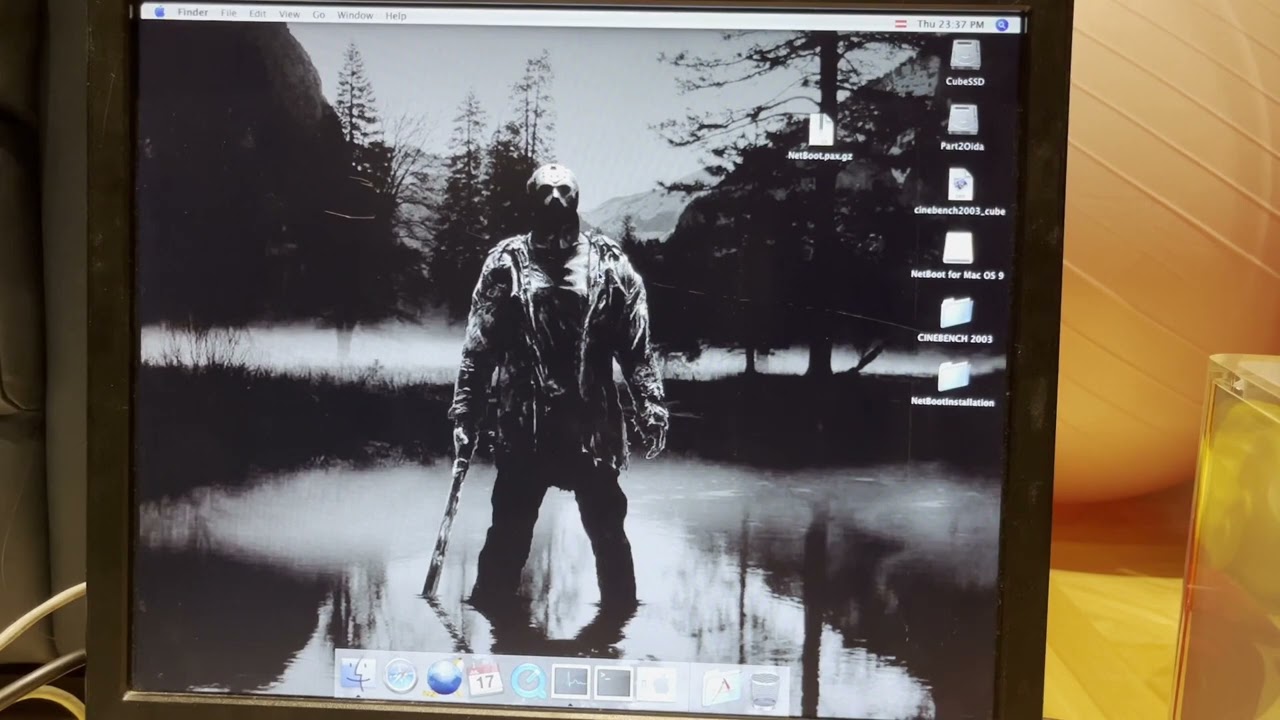This screenshot has width=1280, height=720.
Task: Select the CubeSSD drive icon
Action: click(x=964, y=54)
